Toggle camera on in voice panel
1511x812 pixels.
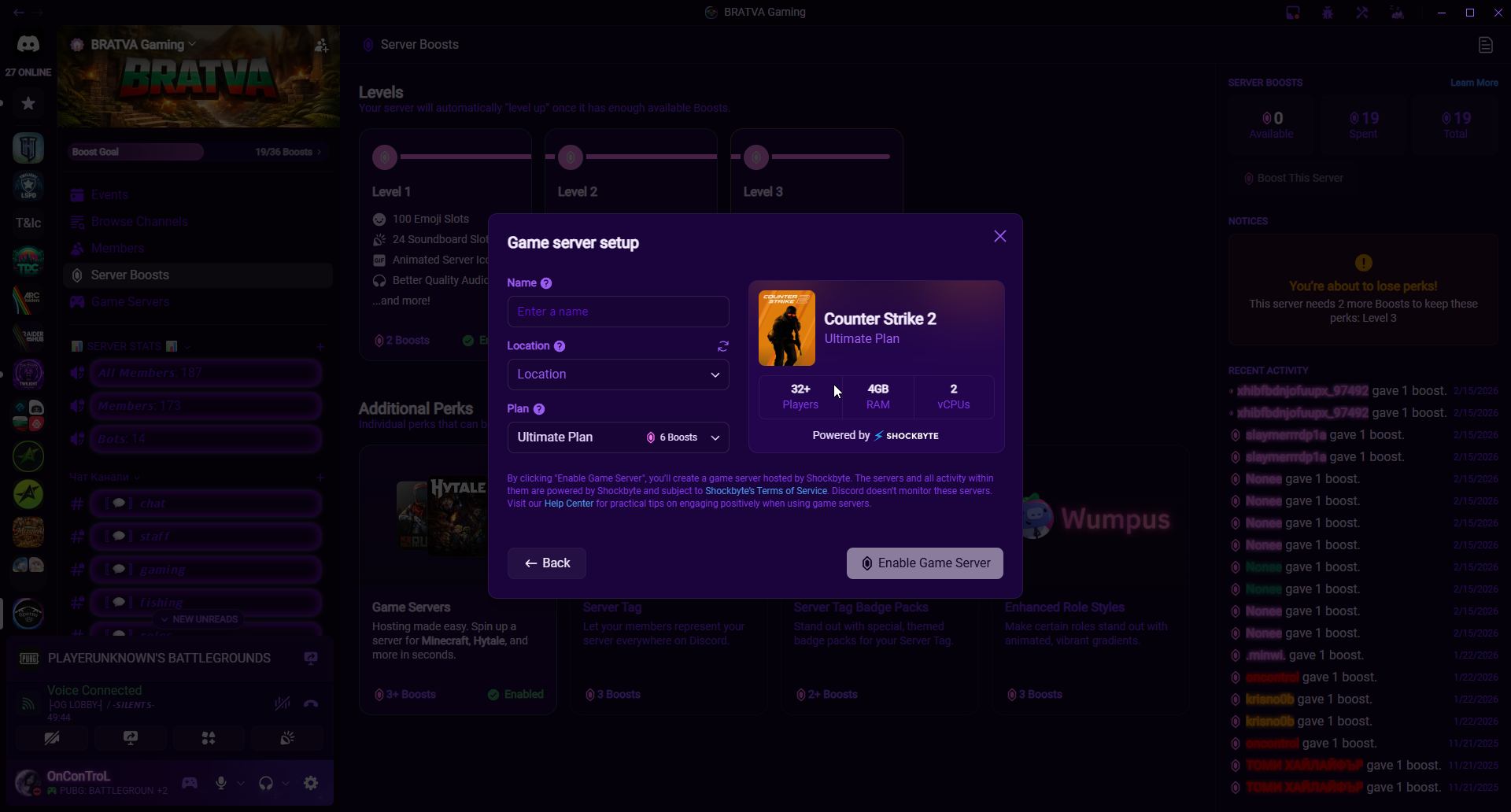click(52, 738)
